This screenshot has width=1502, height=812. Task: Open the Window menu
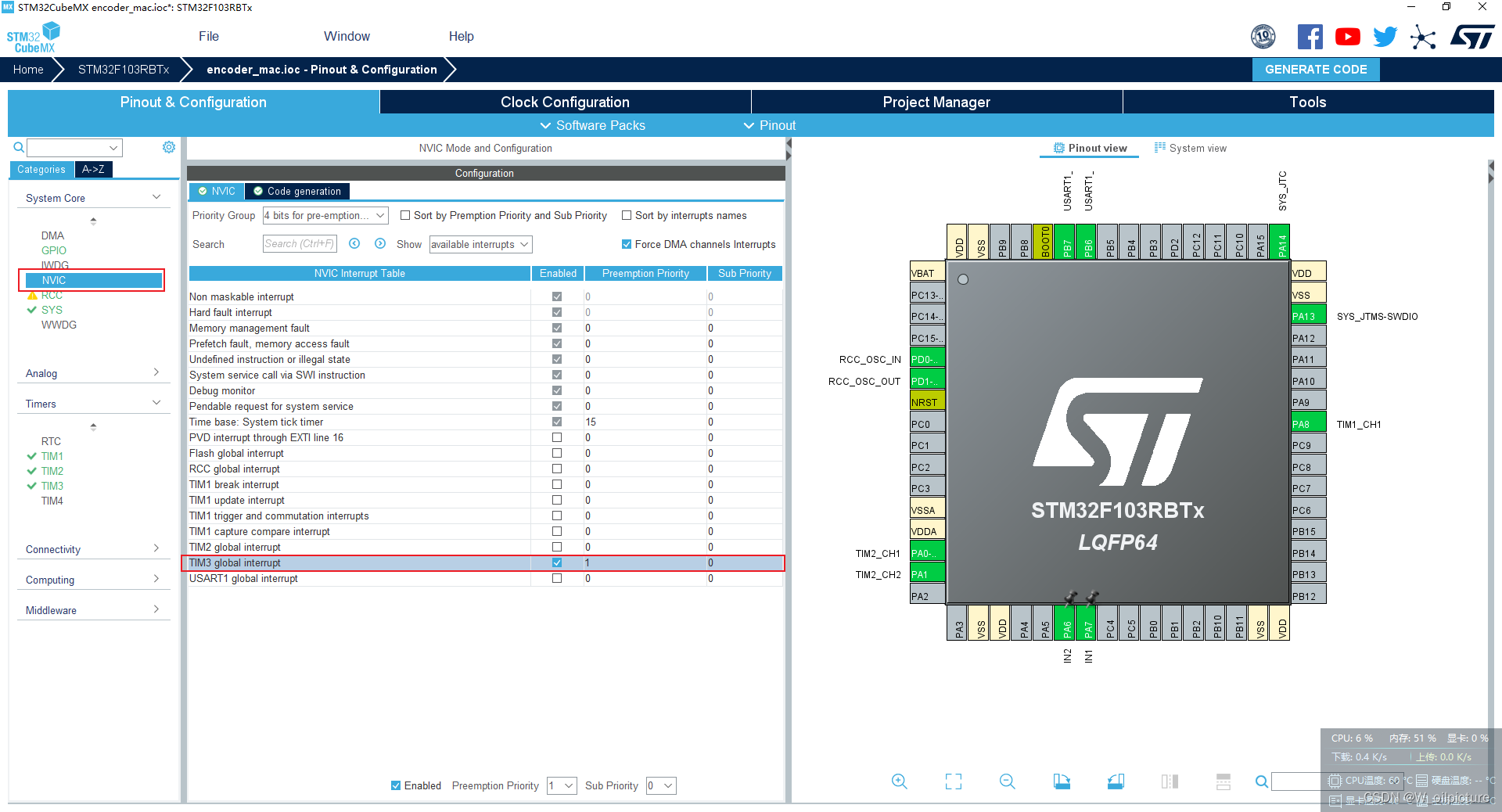(347, 36)
